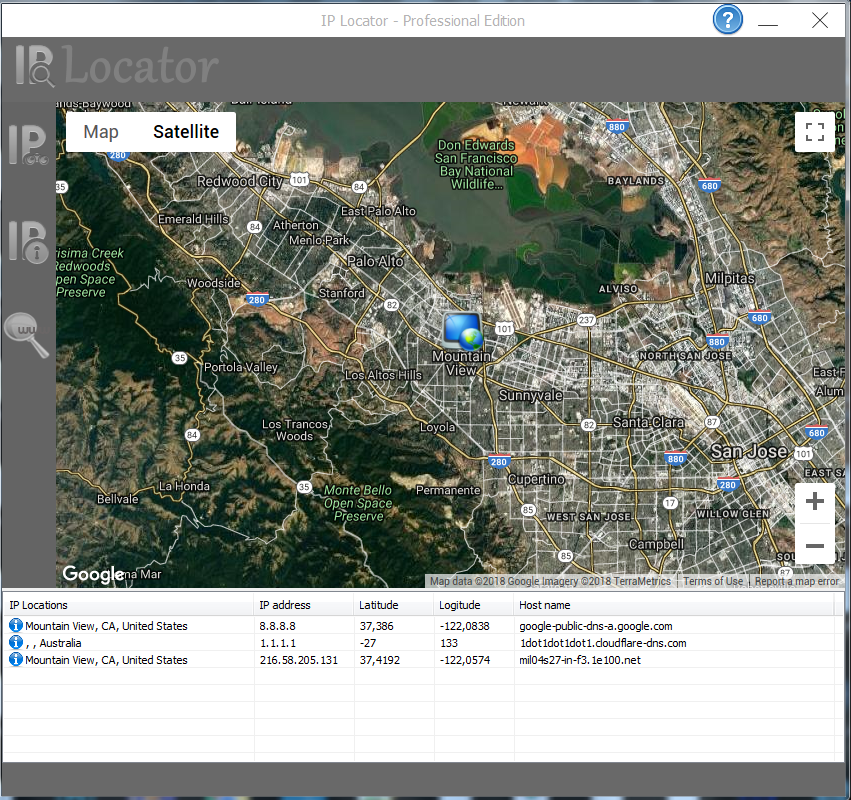Viewport: 851px width, 800px height.
Task: Click info icon for 216.58.205.131 row
Action: tap(16, 659)
